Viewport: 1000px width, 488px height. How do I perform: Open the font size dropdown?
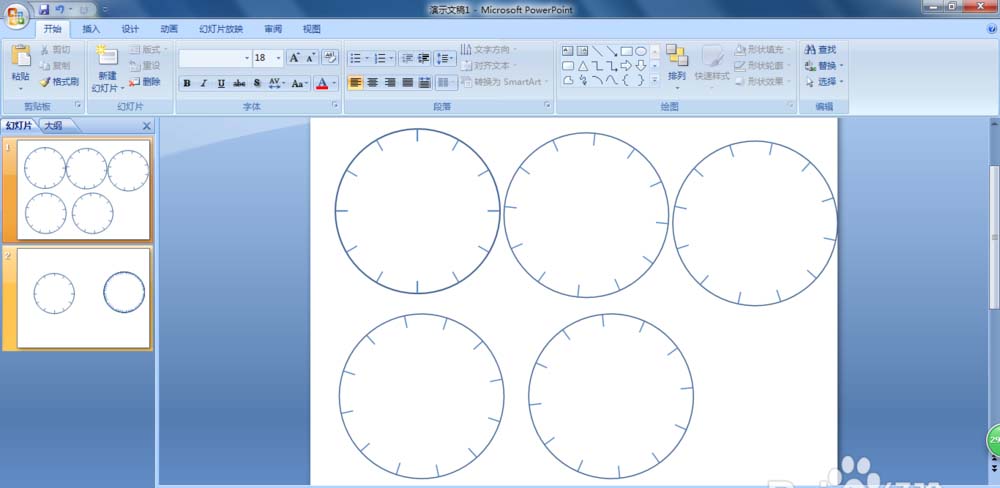click(x=279, y=58)
